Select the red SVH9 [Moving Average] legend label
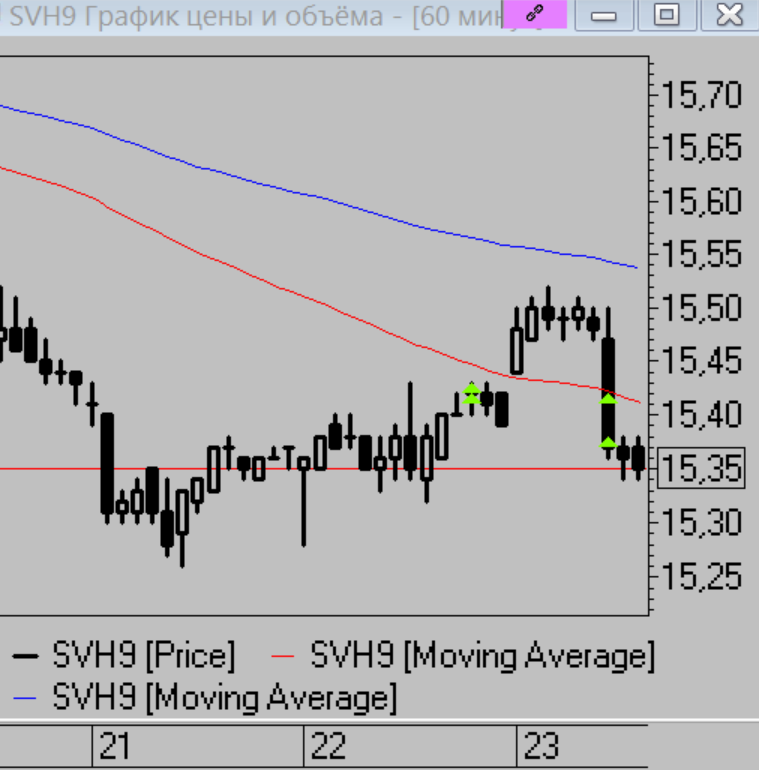This screenshot has width=759, height=770. tap(482, 657)
